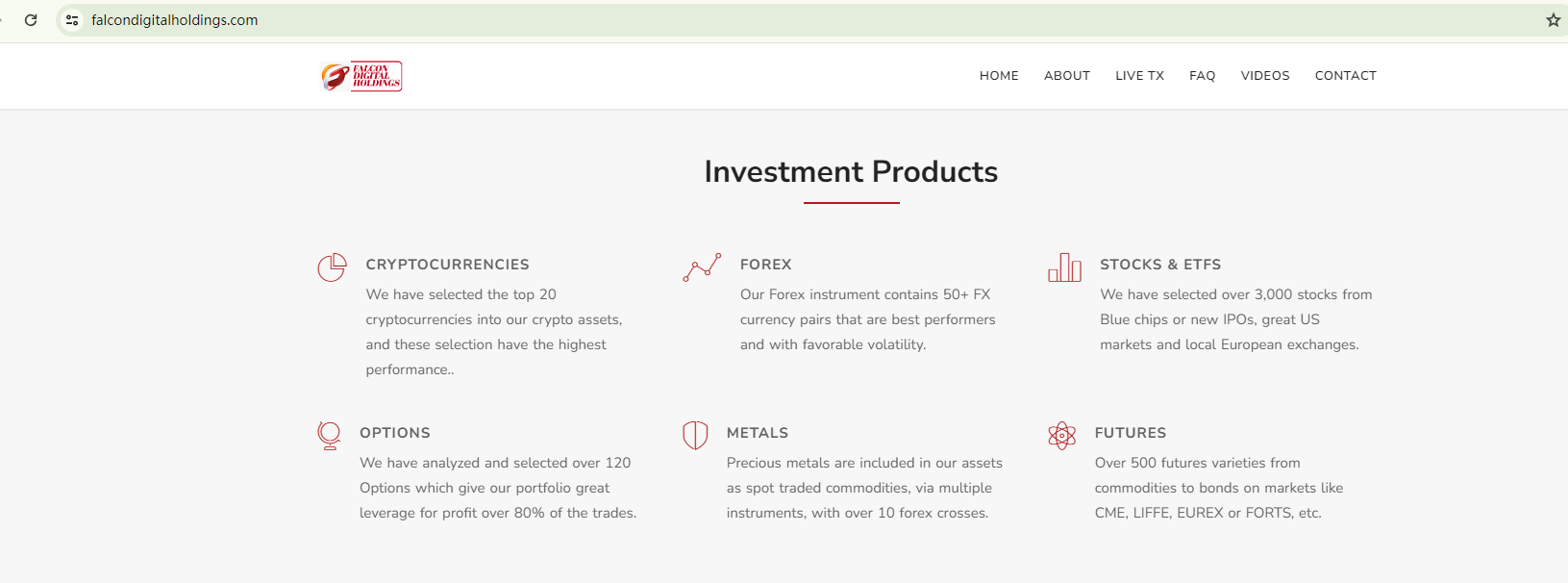Click the CRYPTOCURRENCIES heading

[447, 265]
